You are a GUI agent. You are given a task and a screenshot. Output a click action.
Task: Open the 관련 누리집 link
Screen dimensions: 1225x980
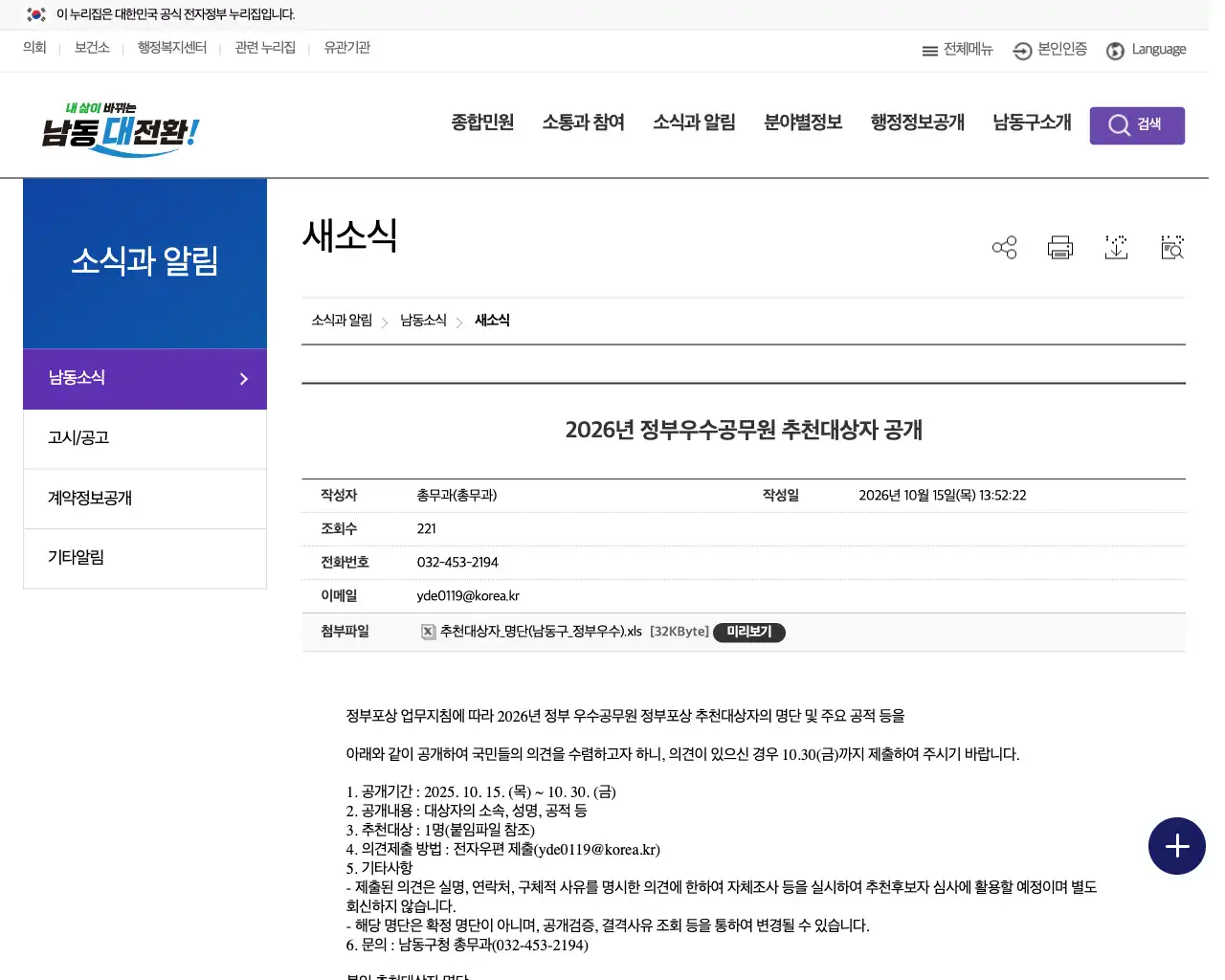[x=265, y=48]
